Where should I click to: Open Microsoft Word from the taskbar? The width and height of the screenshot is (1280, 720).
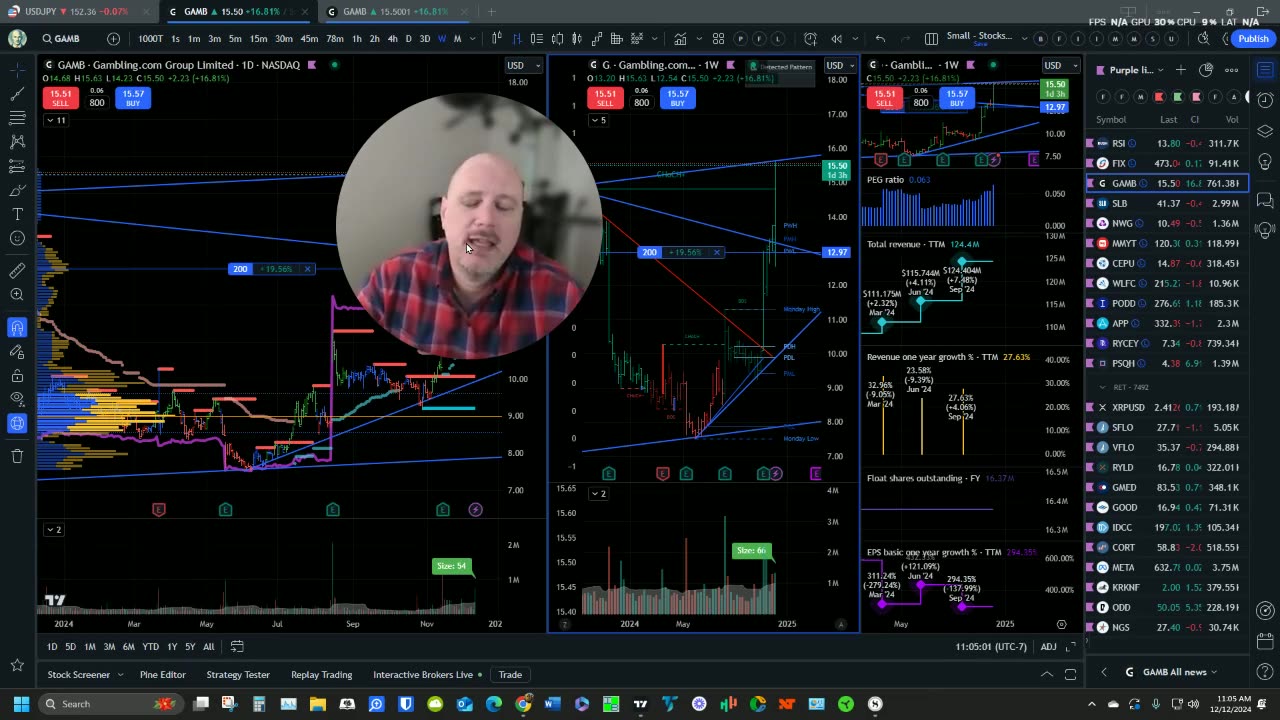pyautogui.click(x=552, y=704)
